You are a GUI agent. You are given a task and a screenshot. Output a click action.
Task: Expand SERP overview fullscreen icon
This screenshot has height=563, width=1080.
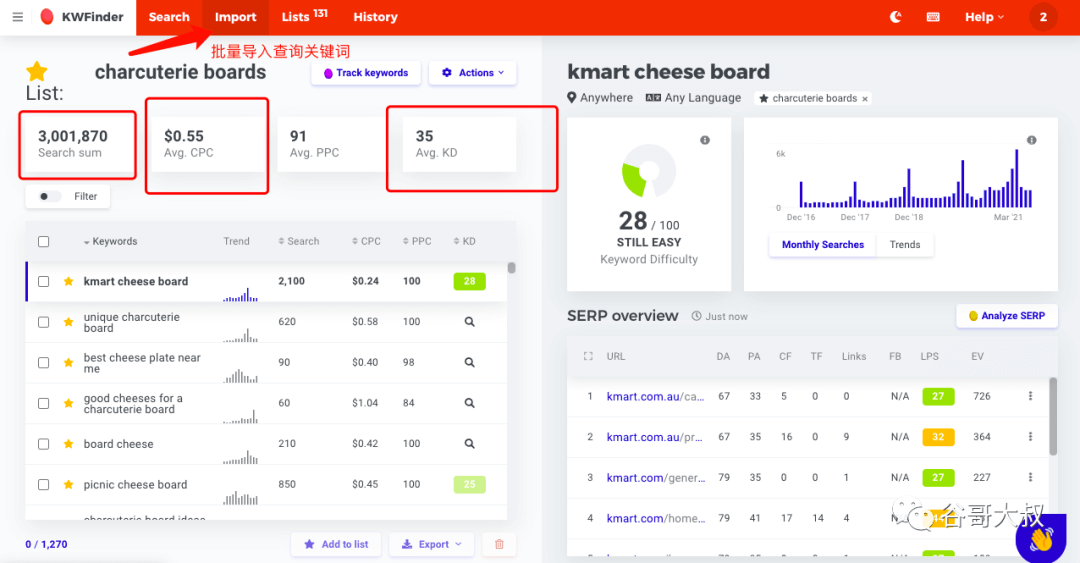pyautogui.click(x=588, y=356)
